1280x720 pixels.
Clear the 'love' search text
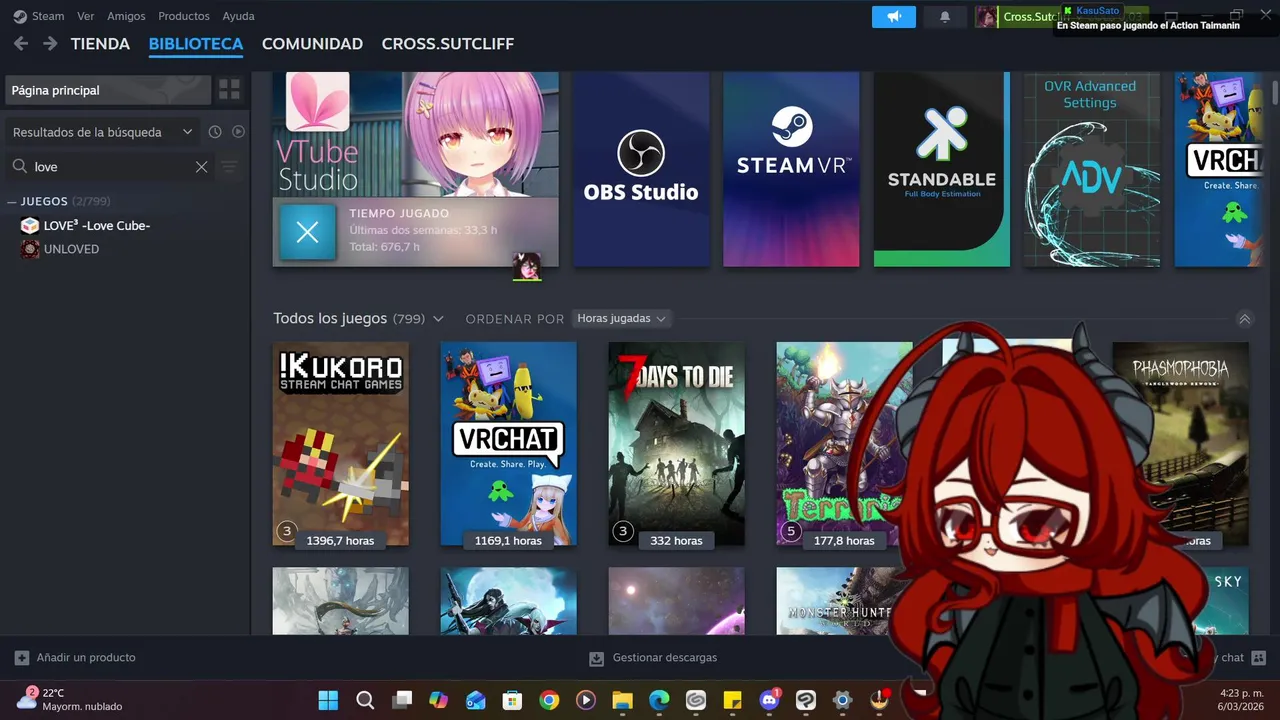(201, 167)
